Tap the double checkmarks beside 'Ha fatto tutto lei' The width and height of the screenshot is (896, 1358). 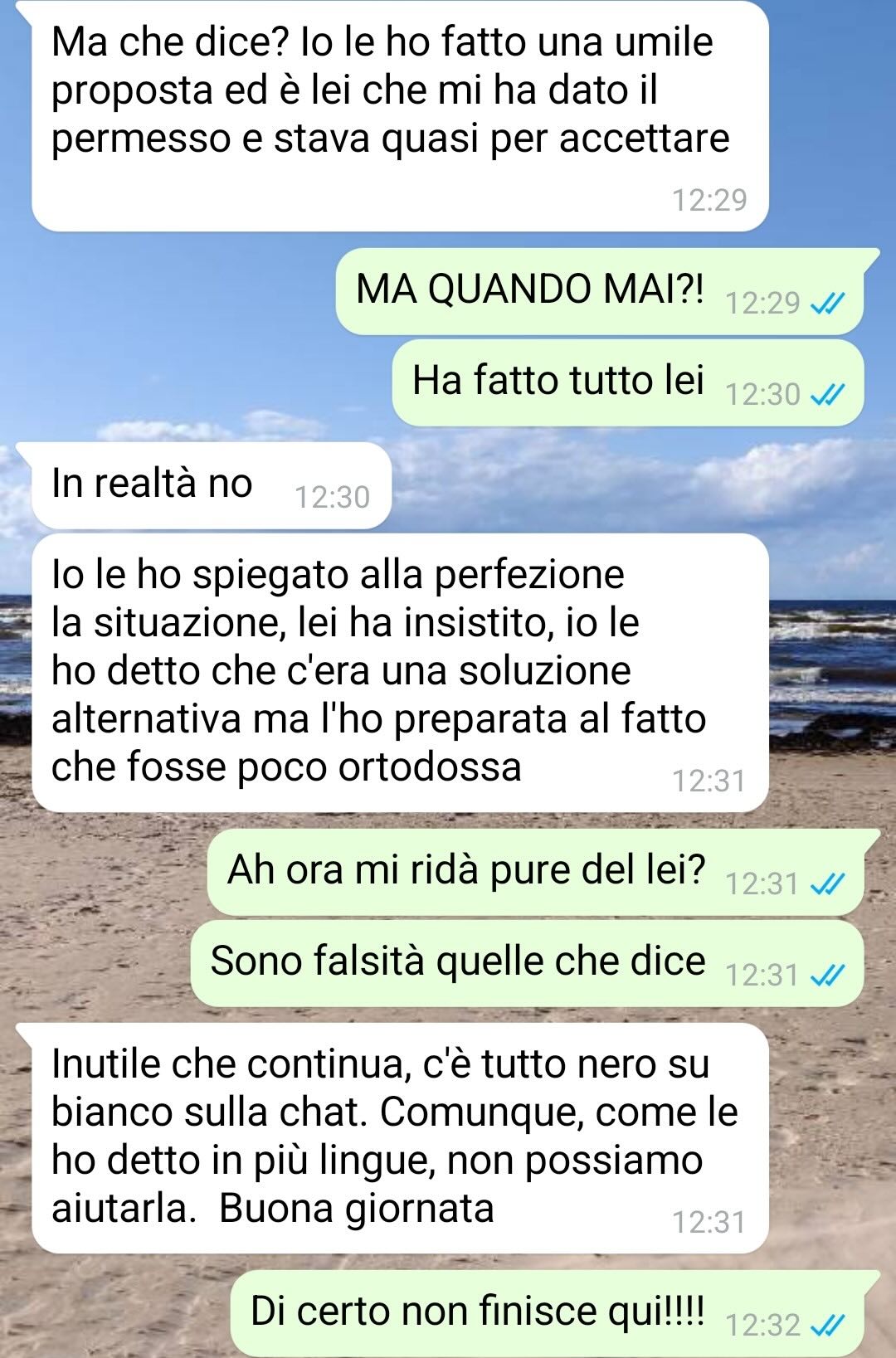pyautogui.click(x=826, y=395)
